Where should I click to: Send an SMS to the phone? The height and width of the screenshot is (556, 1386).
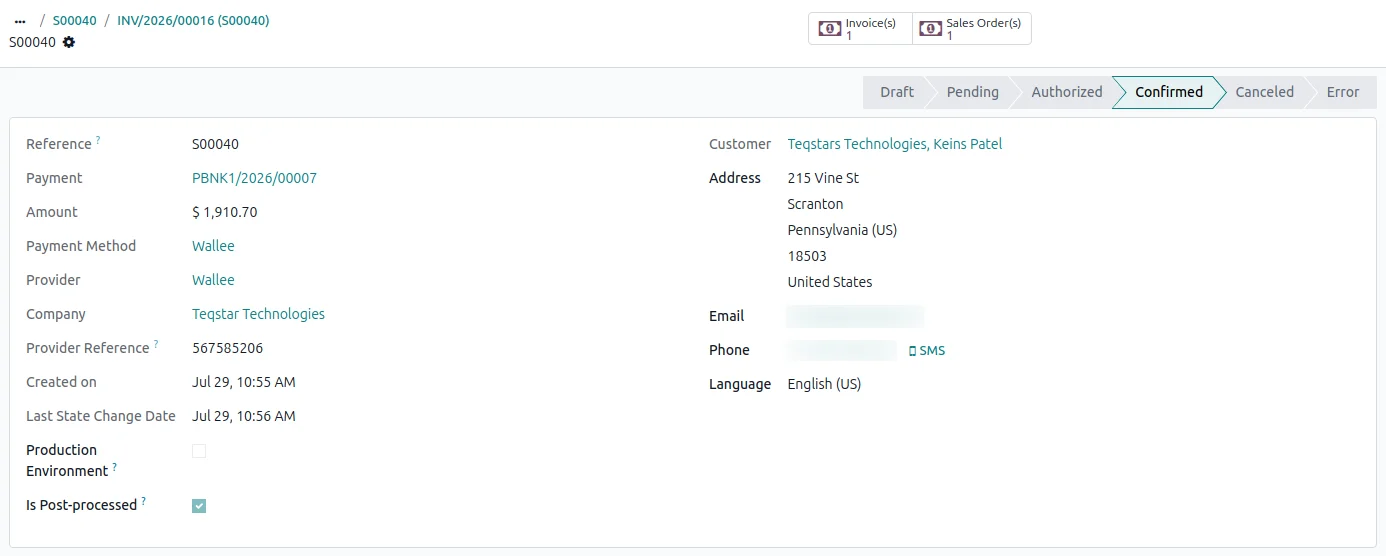(x=927, y=351)
